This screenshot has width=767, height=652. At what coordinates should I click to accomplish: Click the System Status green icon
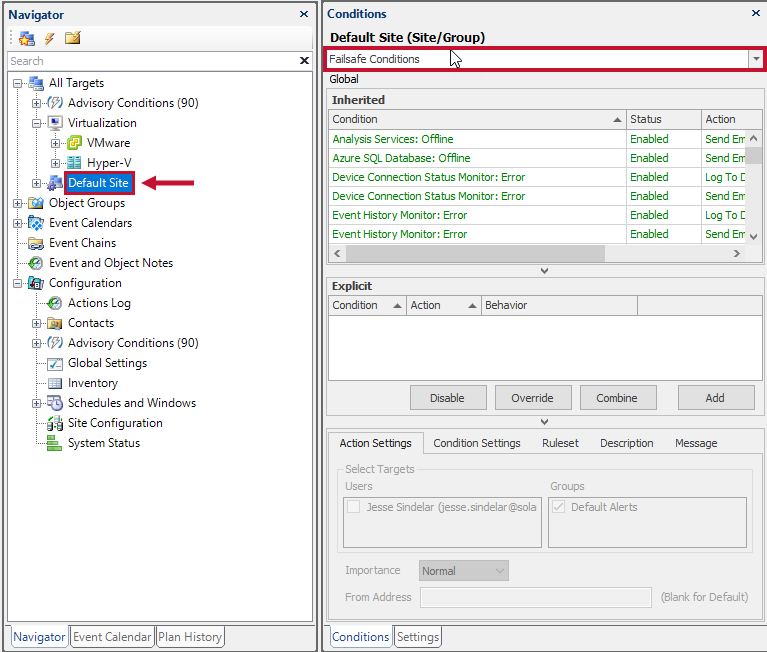tap(54, 443)
